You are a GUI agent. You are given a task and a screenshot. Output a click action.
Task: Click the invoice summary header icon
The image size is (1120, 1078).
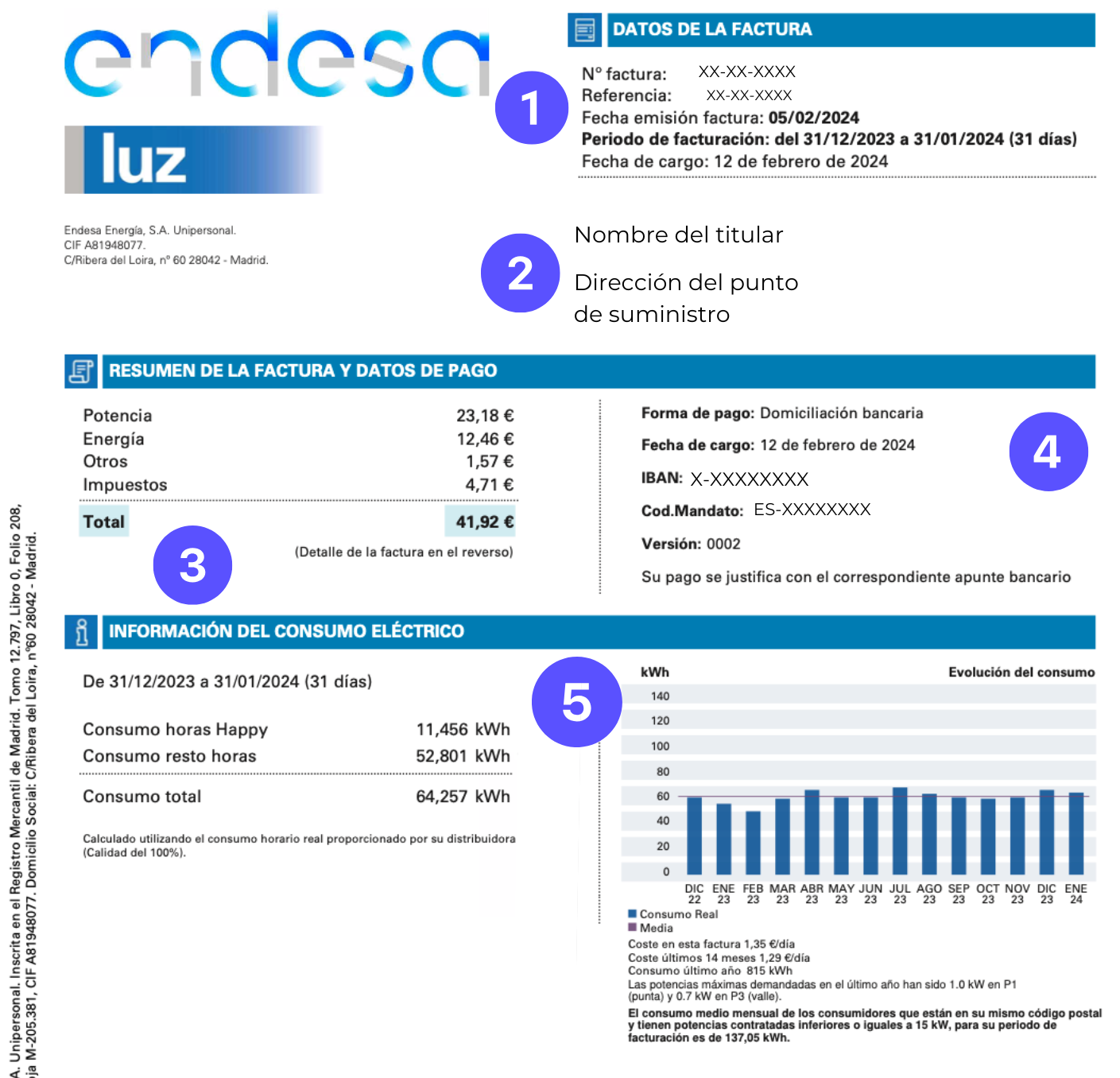pyautogui.click(x=81, y=371)
